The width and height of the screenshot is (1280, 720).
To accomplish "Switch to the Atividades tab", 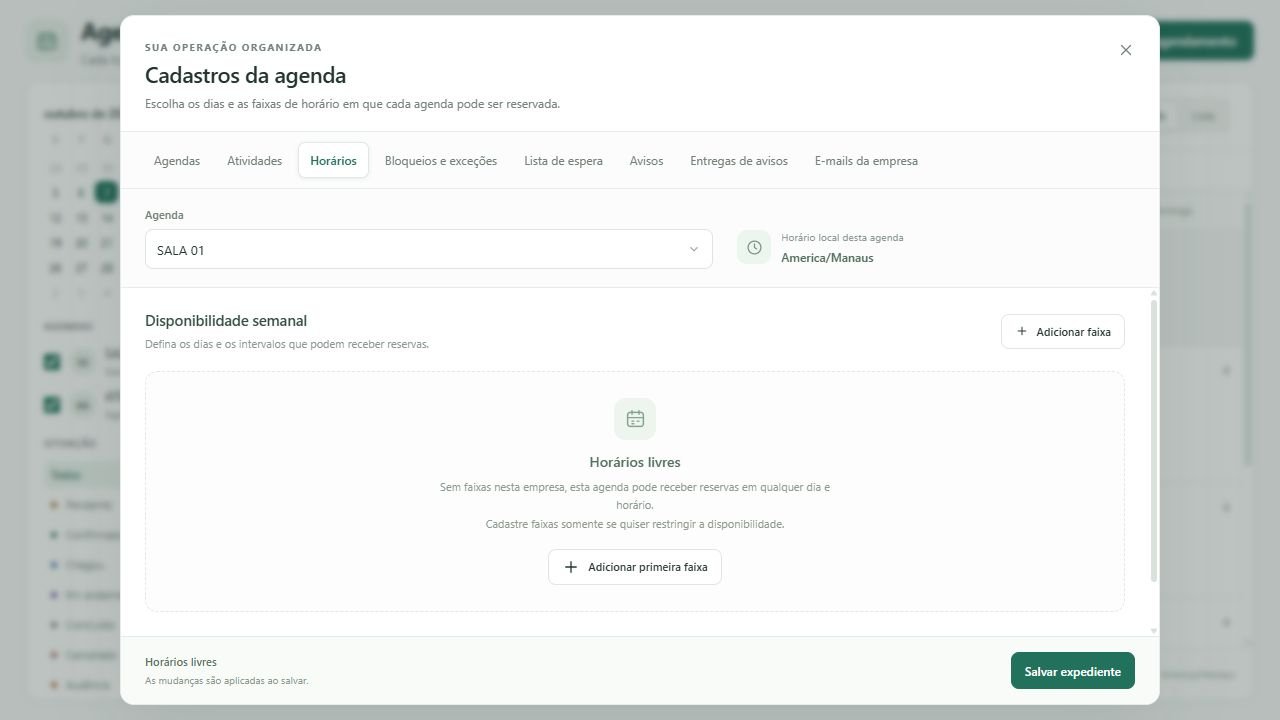I will point(255,161).
